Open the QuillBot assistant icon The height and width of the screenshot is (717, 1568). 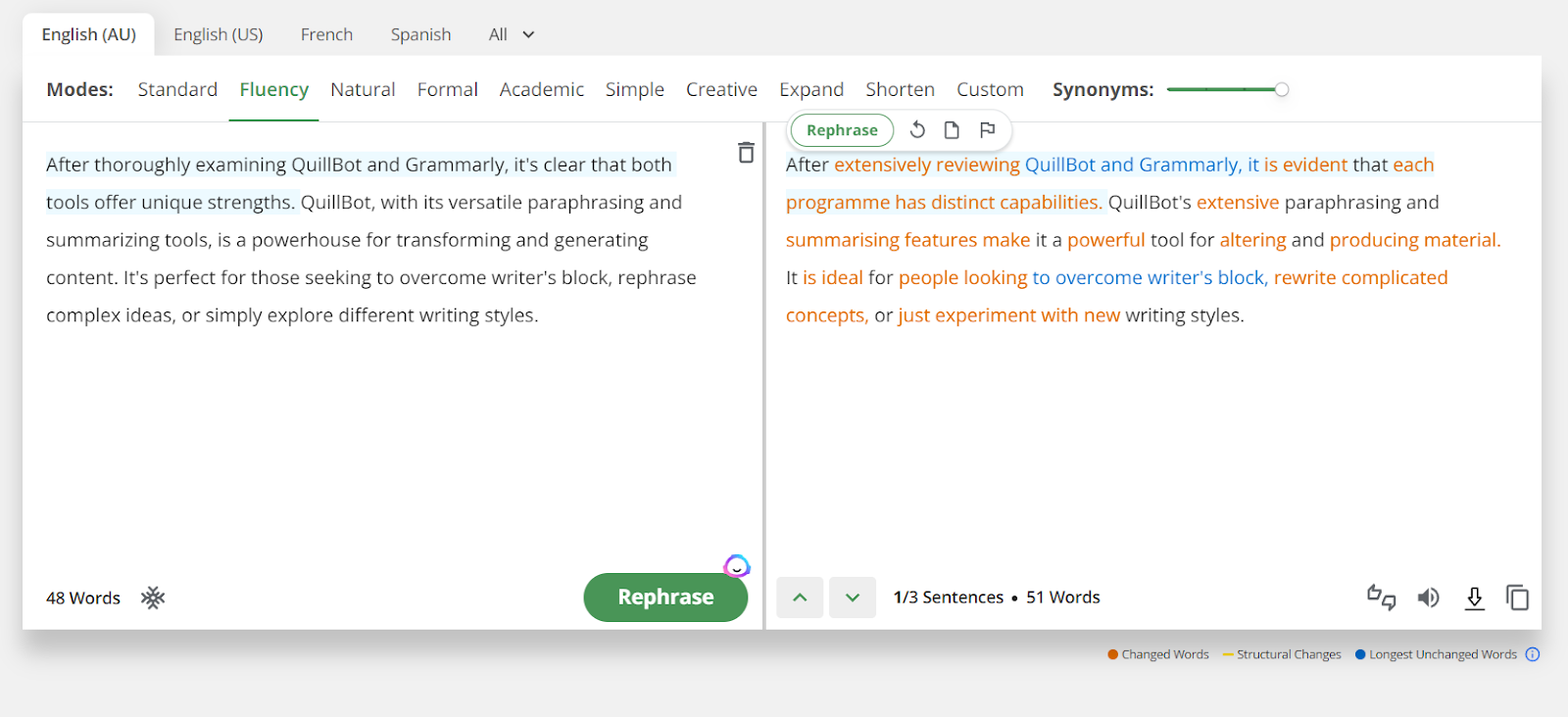tap(737, 566)
